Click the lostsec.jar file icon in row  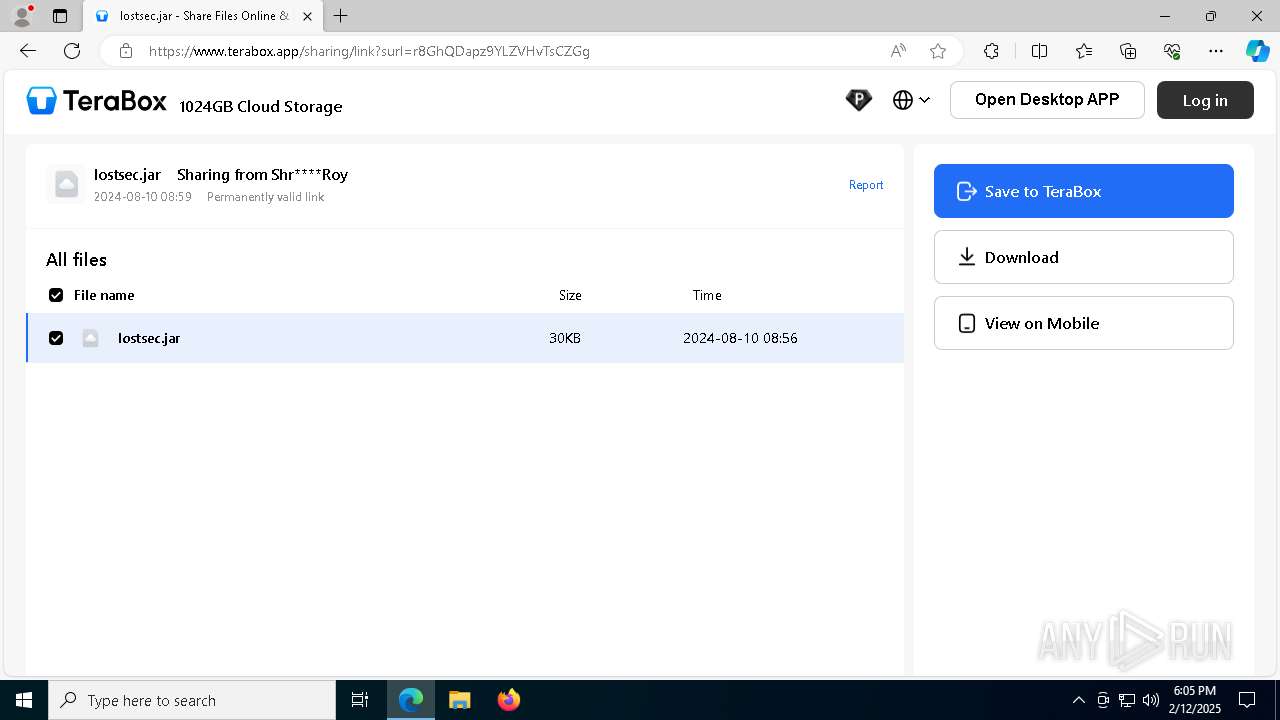coord(90,338)
